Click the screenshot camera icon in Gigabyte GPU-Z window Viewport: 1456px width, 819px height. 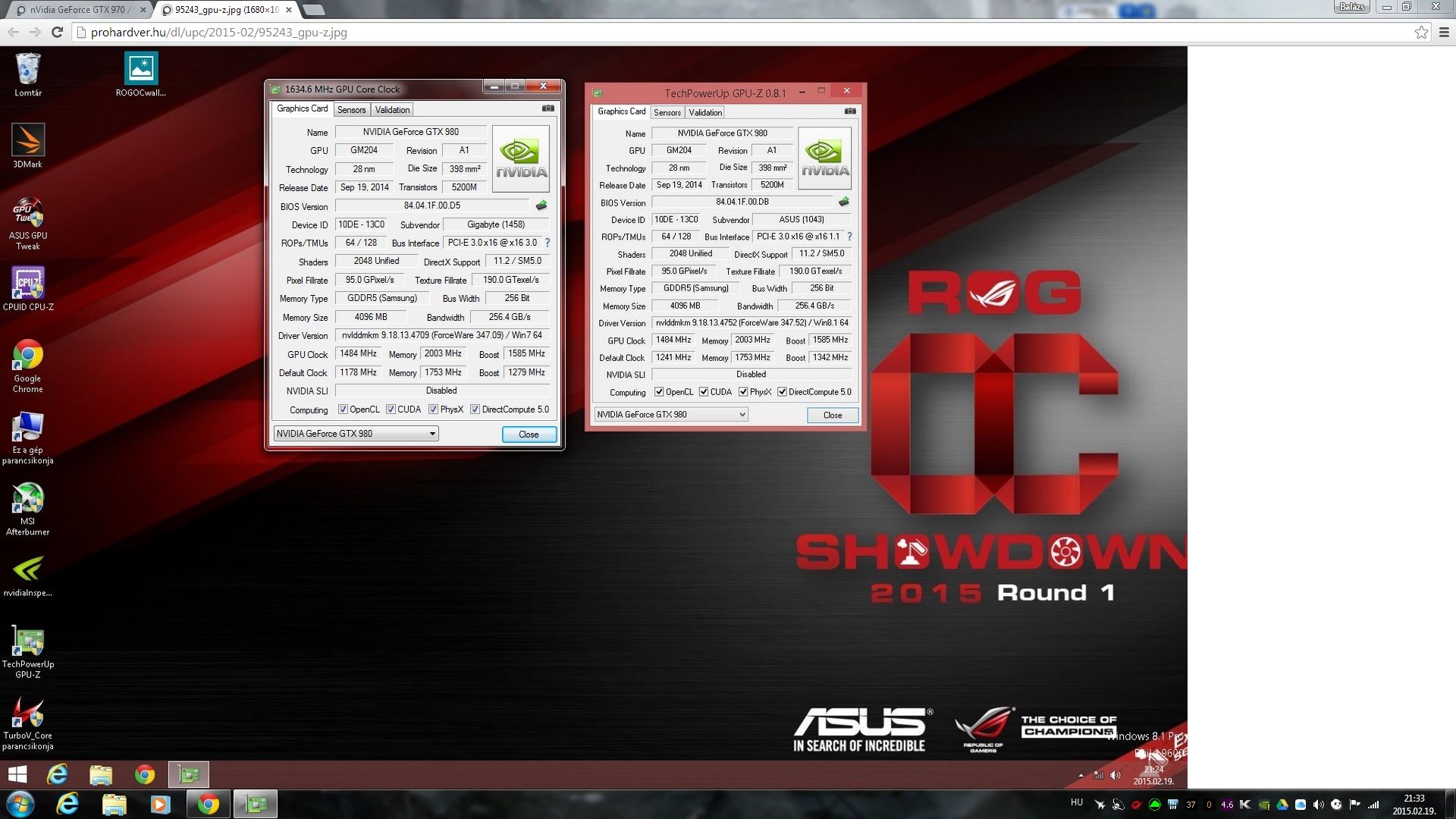(548, 108)
